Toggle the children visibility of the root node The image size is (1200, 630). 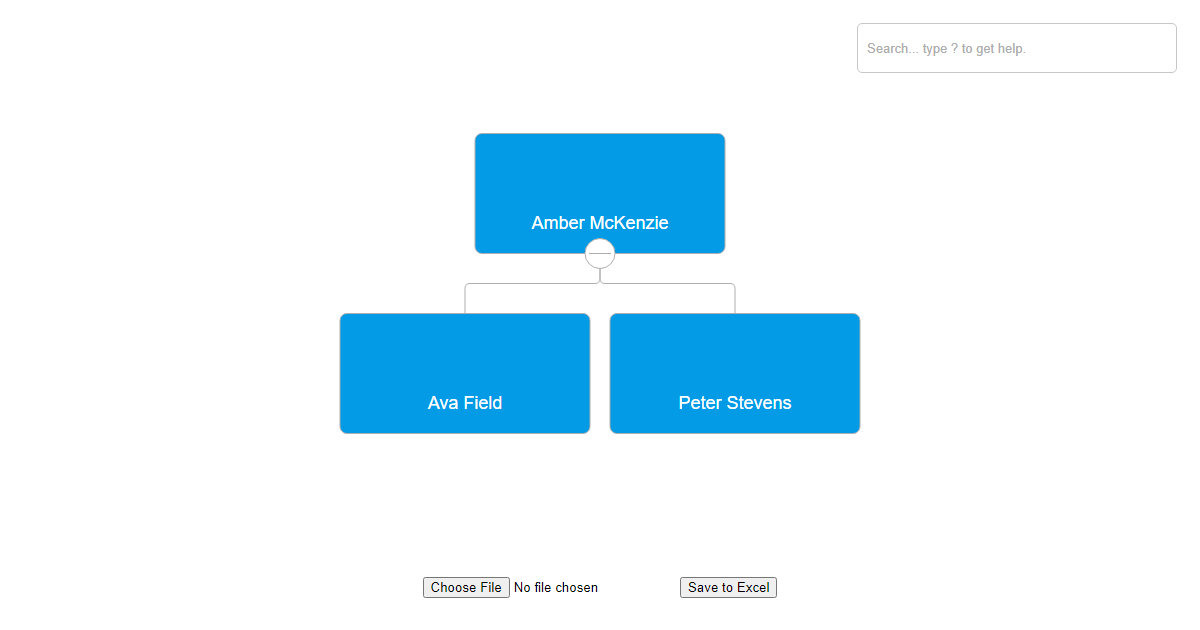click(x=599, y=254)
